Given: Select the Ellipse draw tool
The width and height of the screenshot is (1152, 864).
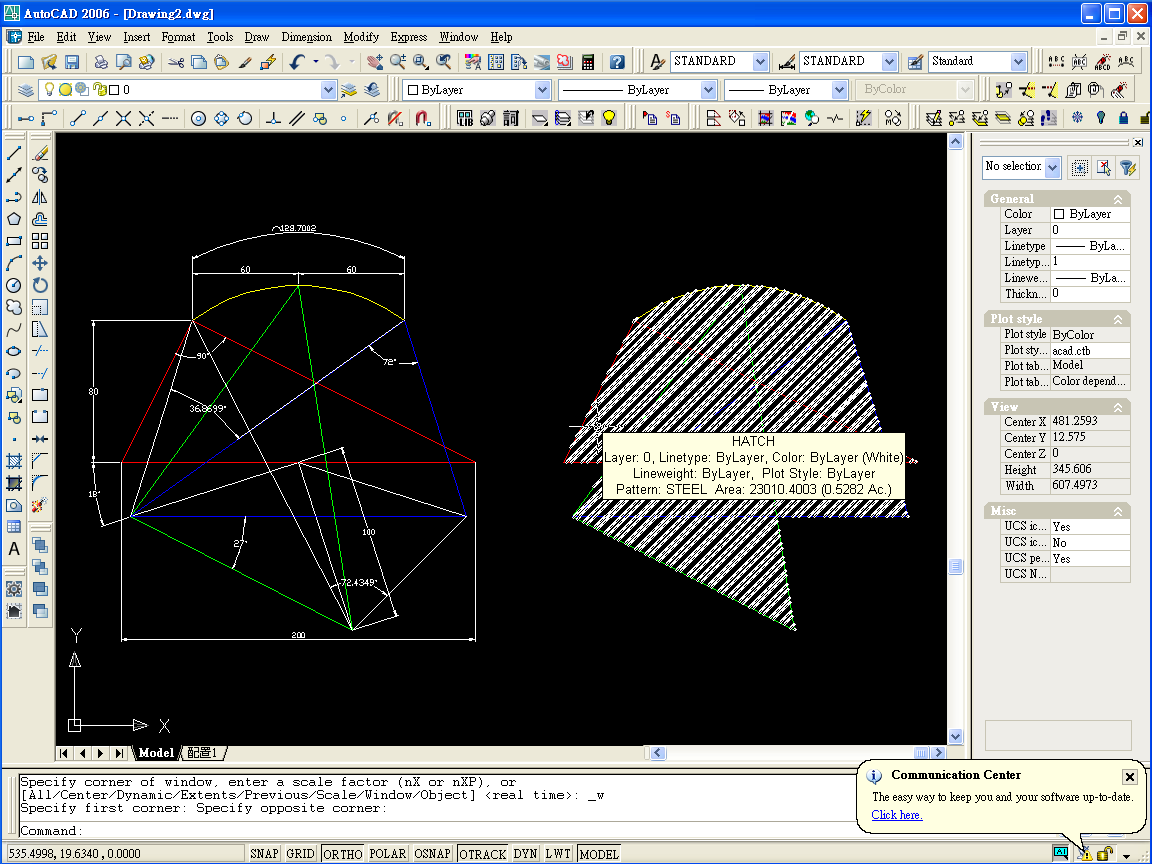Looking at the screenshot, I should point(14,351).
